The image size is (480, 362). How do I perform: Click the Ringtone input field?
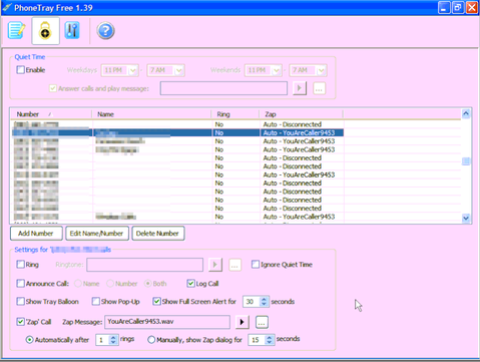[x=145, y=265]
